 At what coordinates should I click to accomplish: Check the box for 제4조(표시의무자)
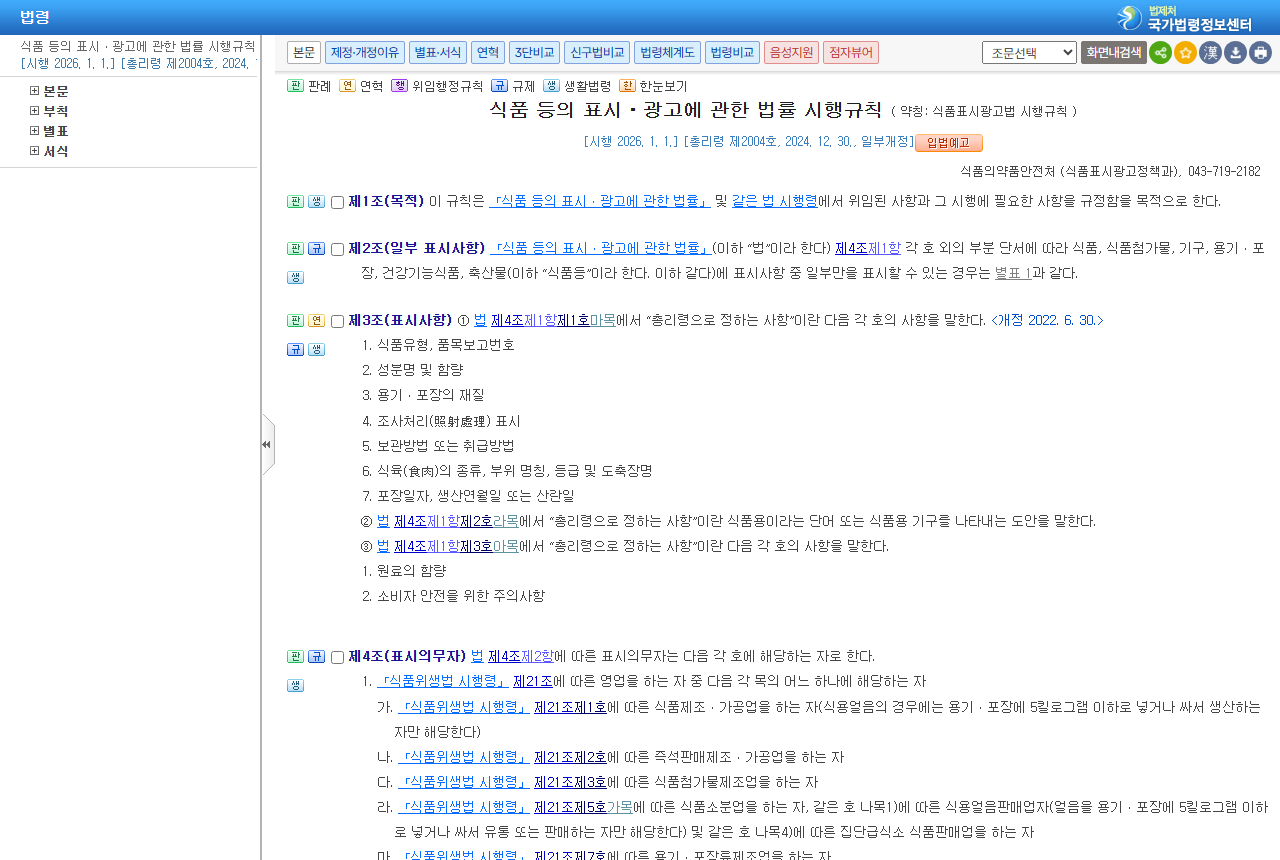(337, 657)
